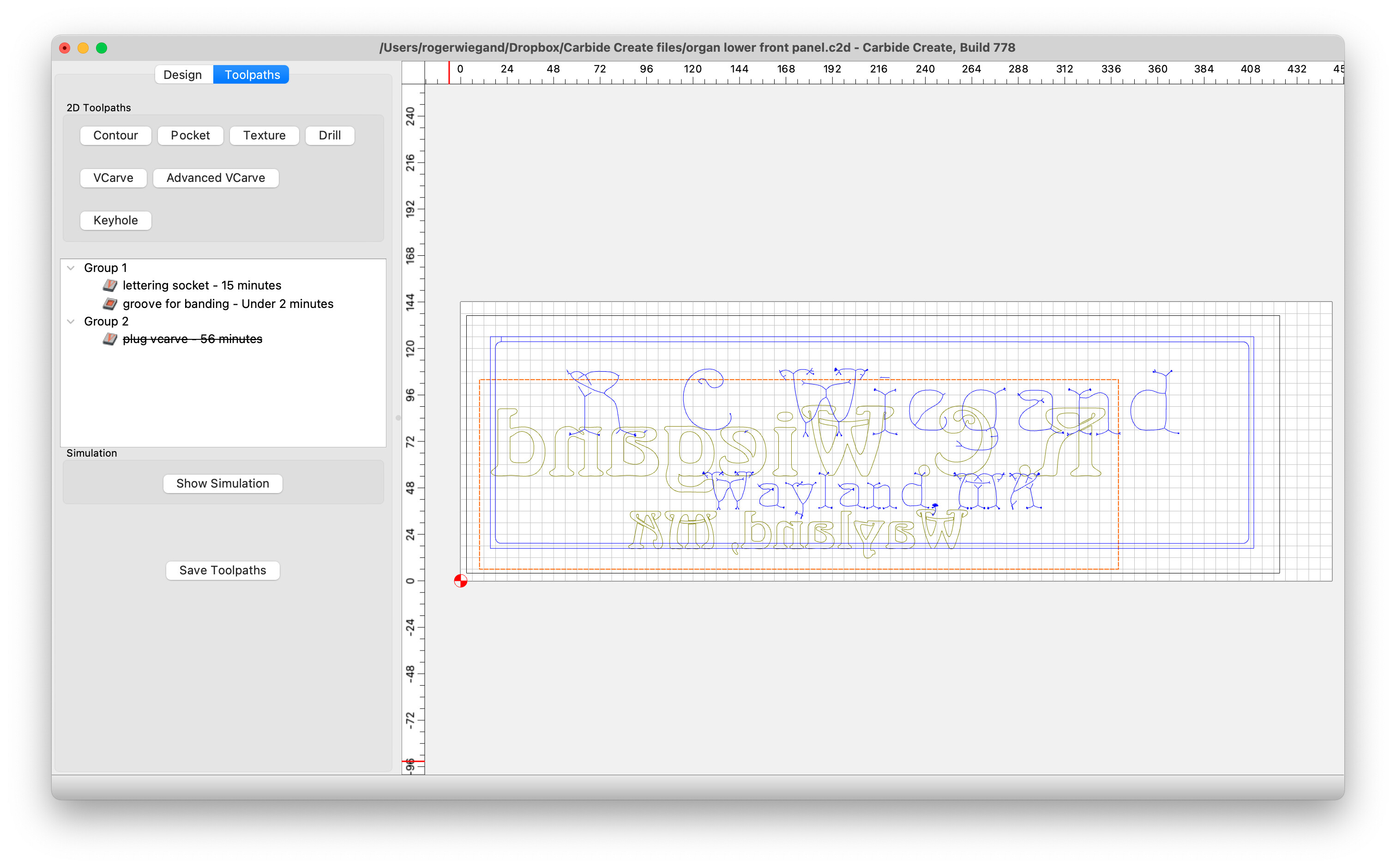Collapse the Group 2 tree node
Viewport: 1396px width, 868px height.
(71, 321)
